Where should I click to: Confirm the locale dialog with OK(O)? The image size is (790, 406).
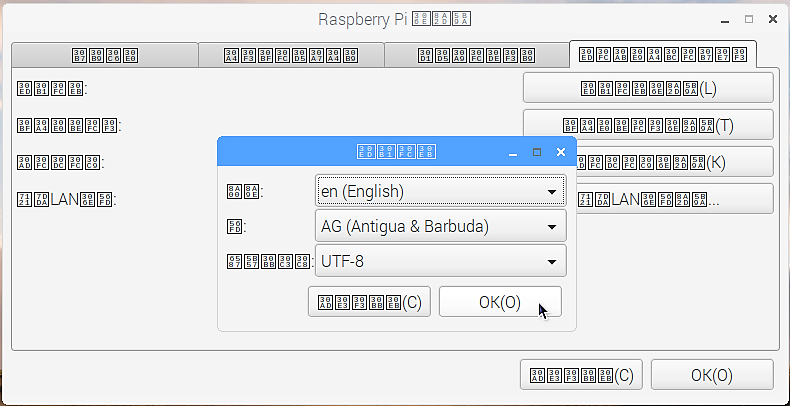point(500,302)
